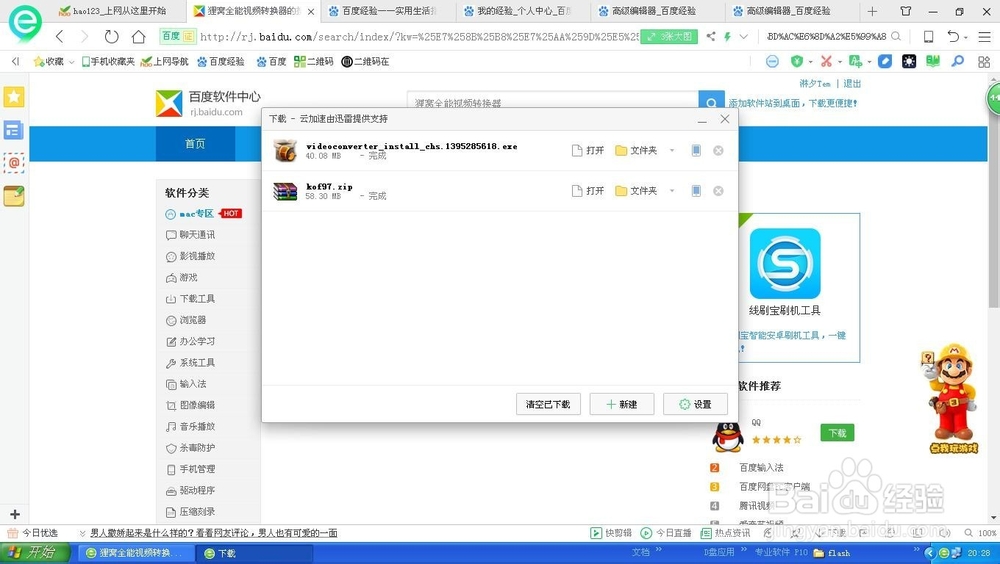The image size is (1000, 564).
Task: Open folder of videoconverter install file
Action: 636,151
